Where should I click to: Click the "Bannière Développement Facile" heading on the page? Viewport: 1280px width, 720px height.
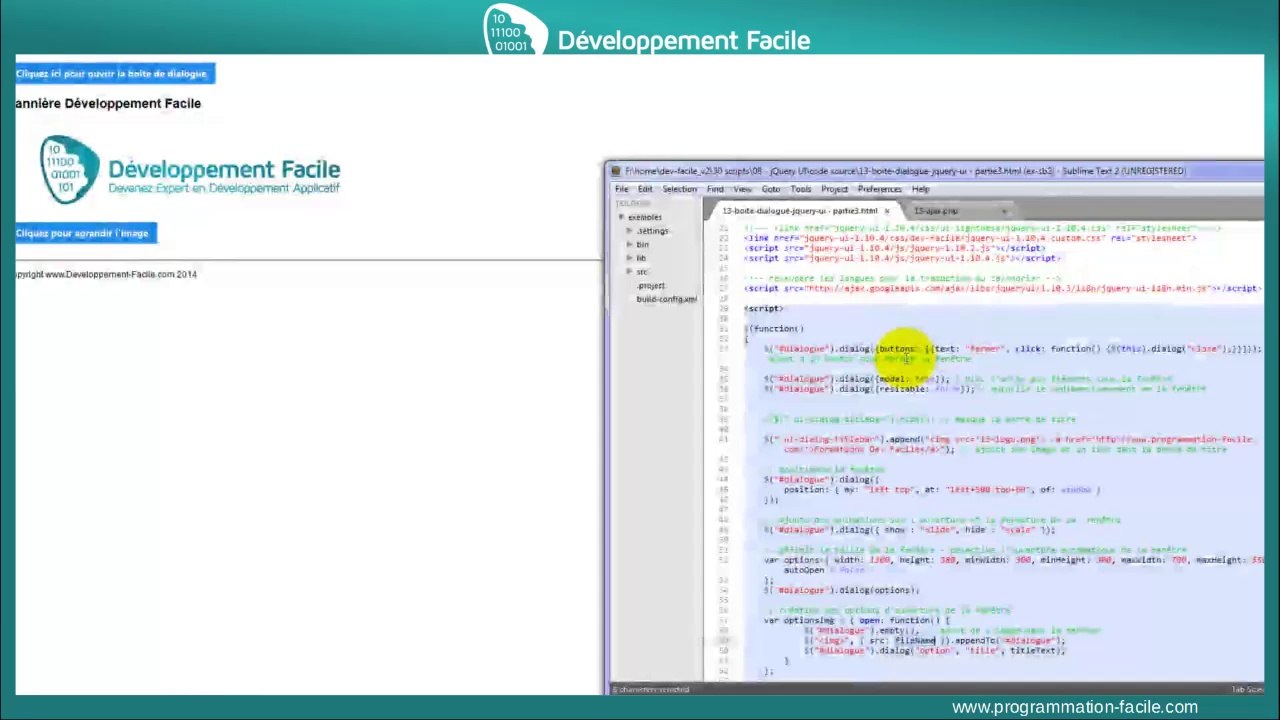(108, 103)
